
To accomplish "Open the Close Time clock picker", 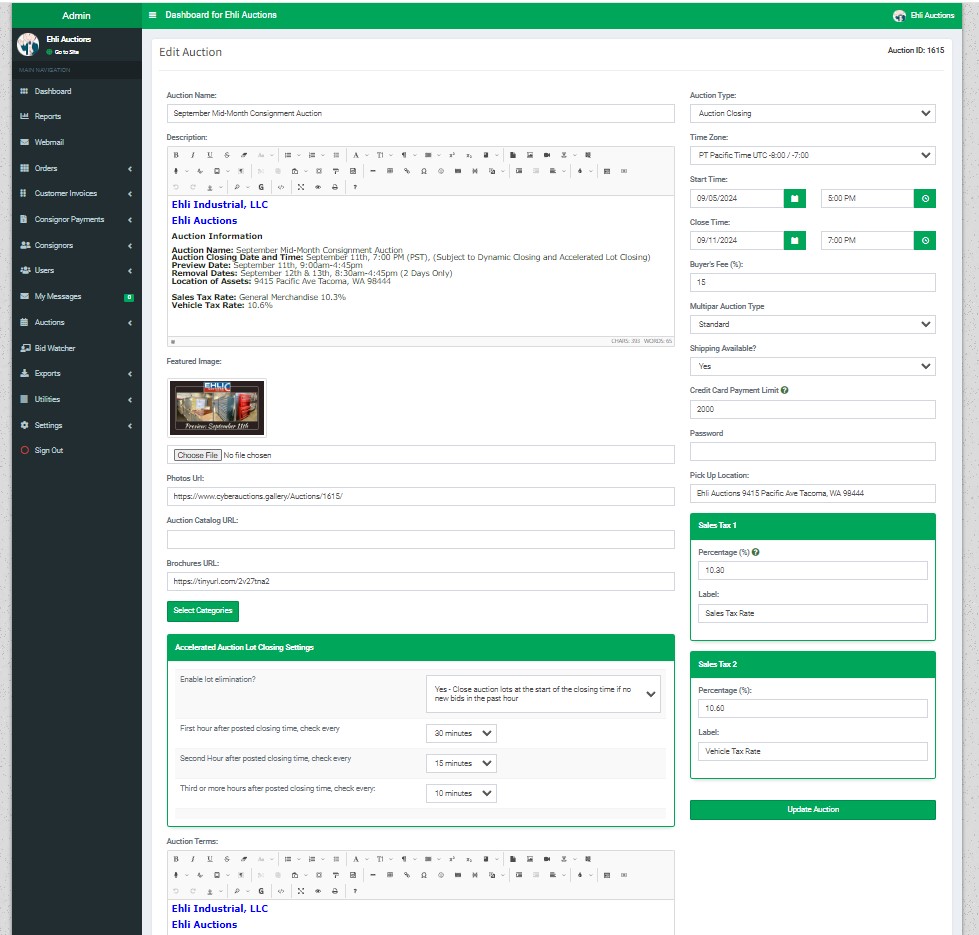I will coord(925,240).
